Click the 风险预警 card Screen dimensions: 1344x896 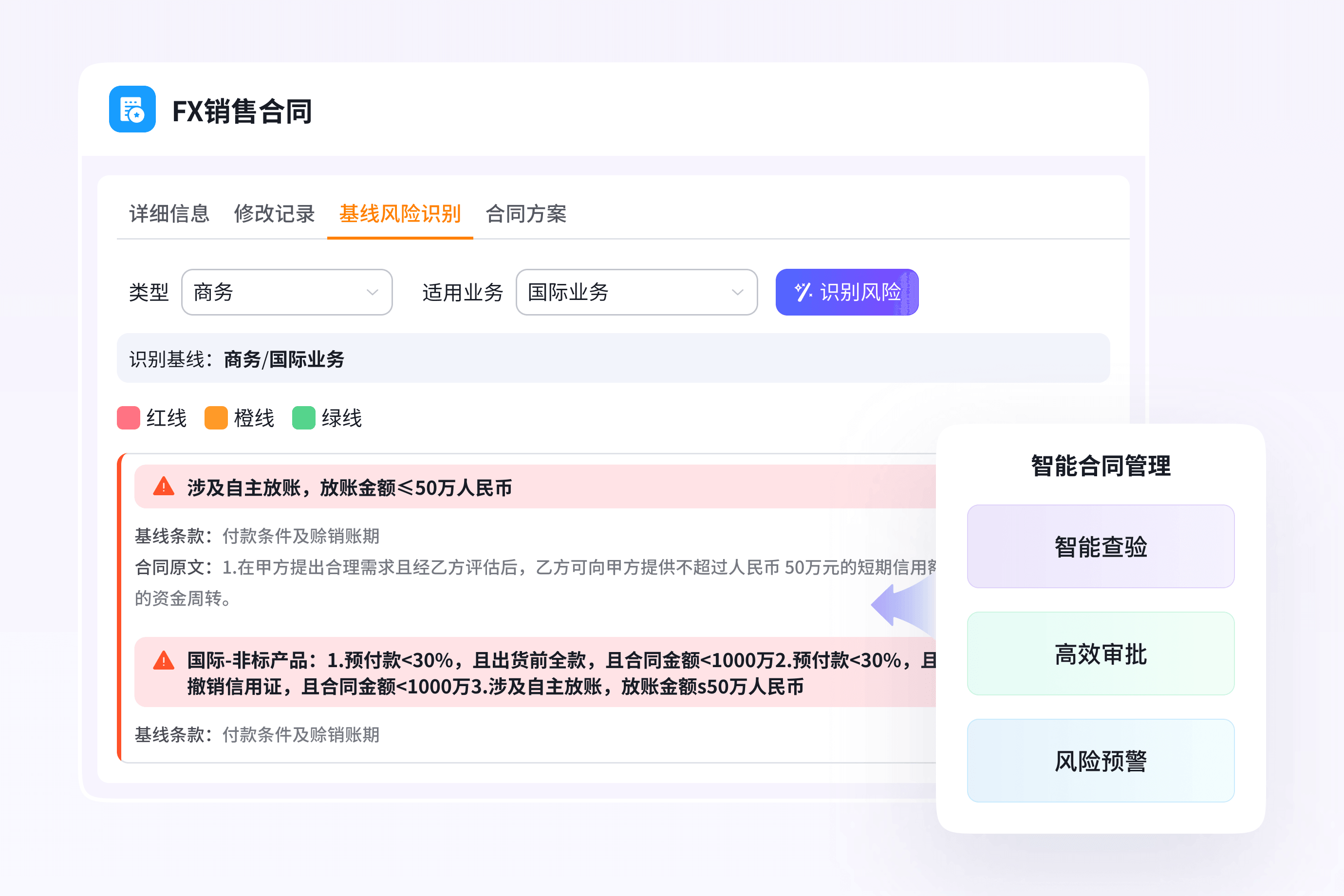1100,760
